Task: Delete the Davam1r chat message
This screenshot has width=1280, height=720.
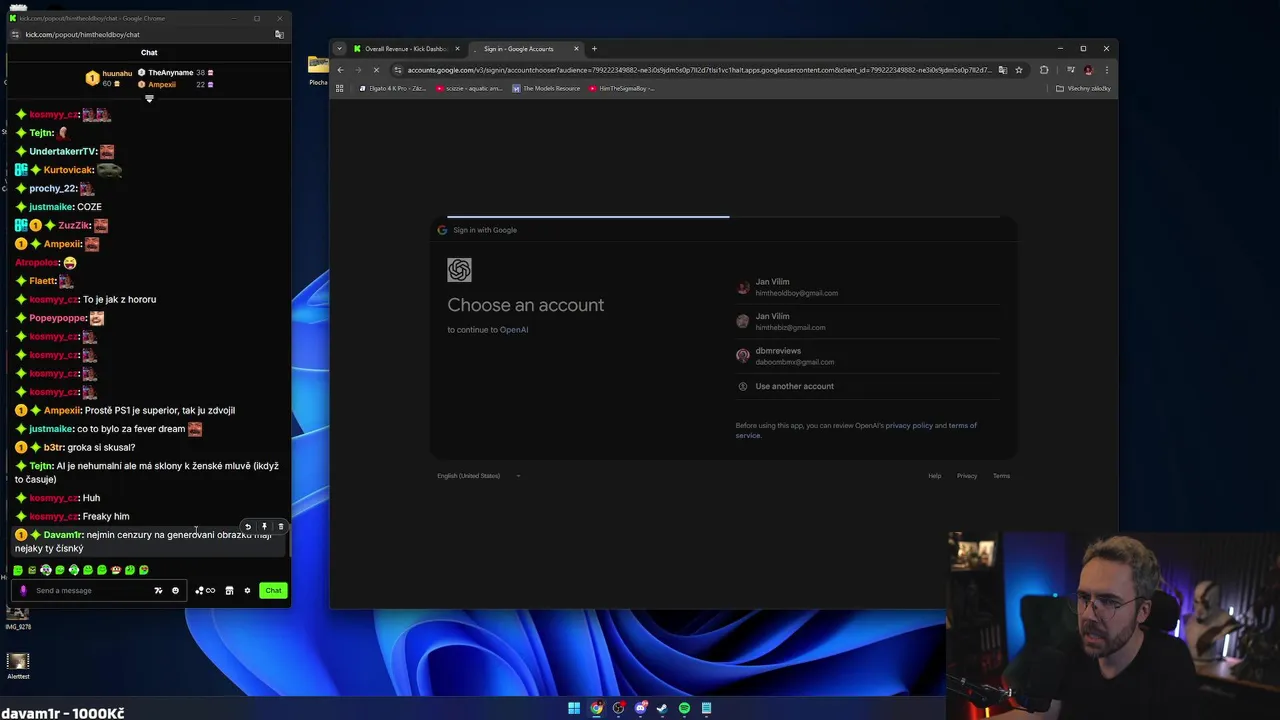Action: click(281, 527)
